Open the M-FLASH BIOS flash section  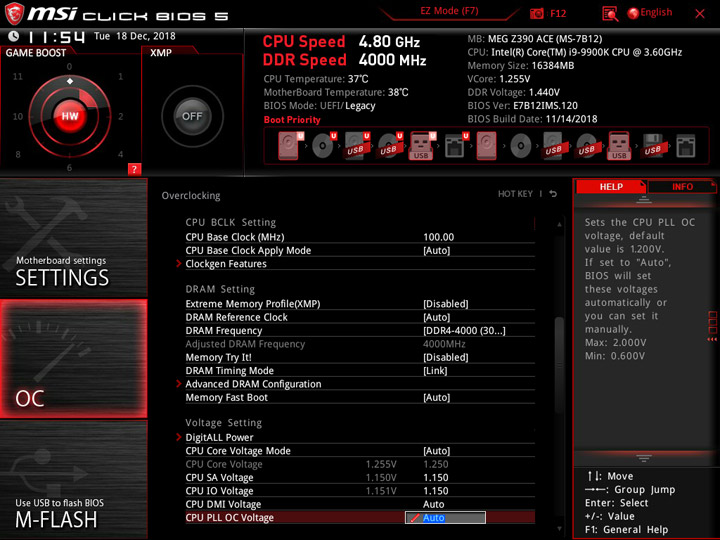[x=73, y=479]
